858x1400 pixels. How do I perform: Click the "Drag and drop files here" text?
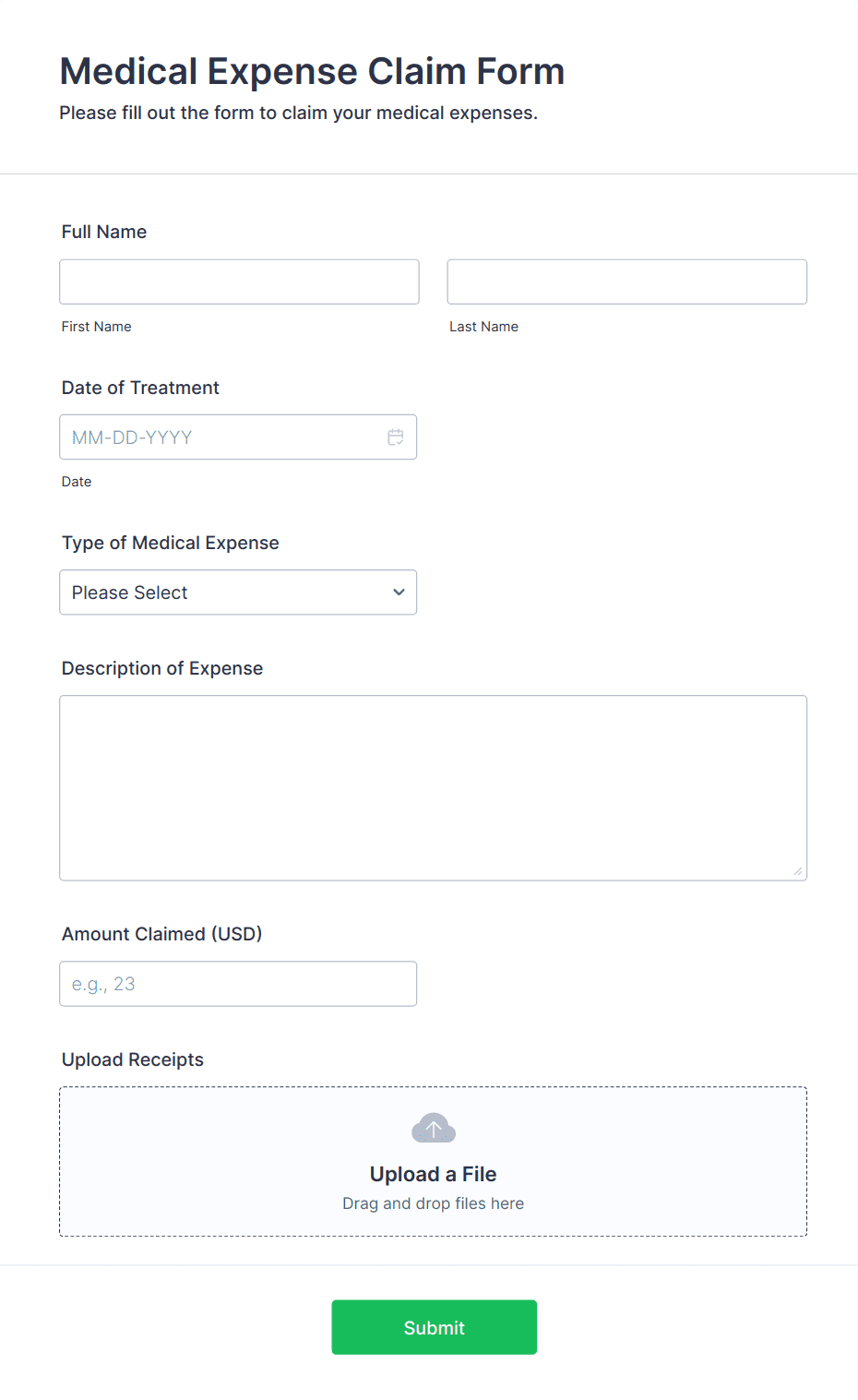click(x=433, y=1203)
